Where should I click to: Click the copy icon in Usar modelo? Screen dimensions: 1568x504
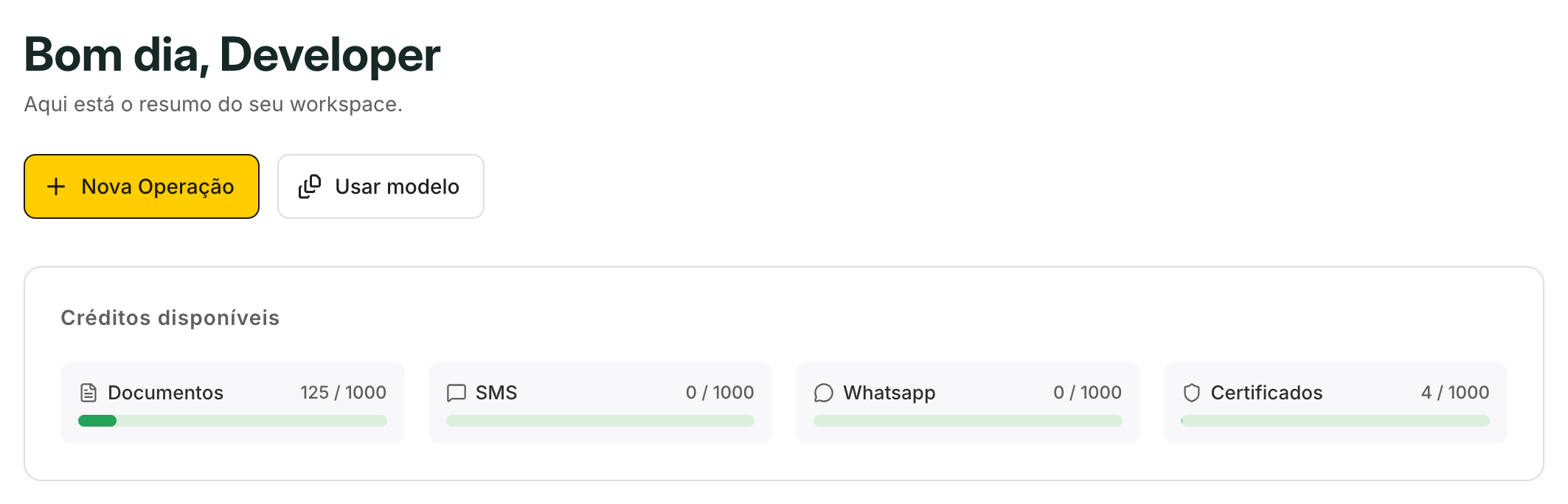pyautogui.click(x=310, y=186)
